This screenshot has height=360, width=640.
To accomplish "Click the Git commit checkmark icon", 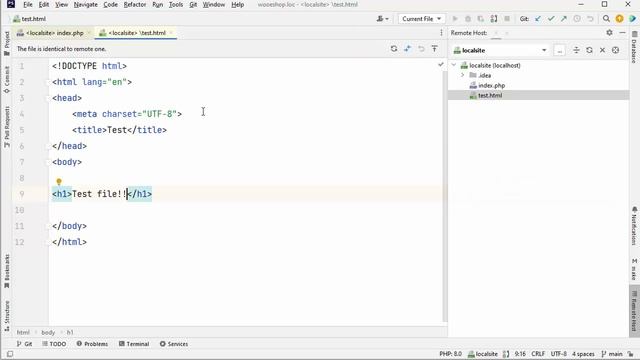I will pos(551,19).
